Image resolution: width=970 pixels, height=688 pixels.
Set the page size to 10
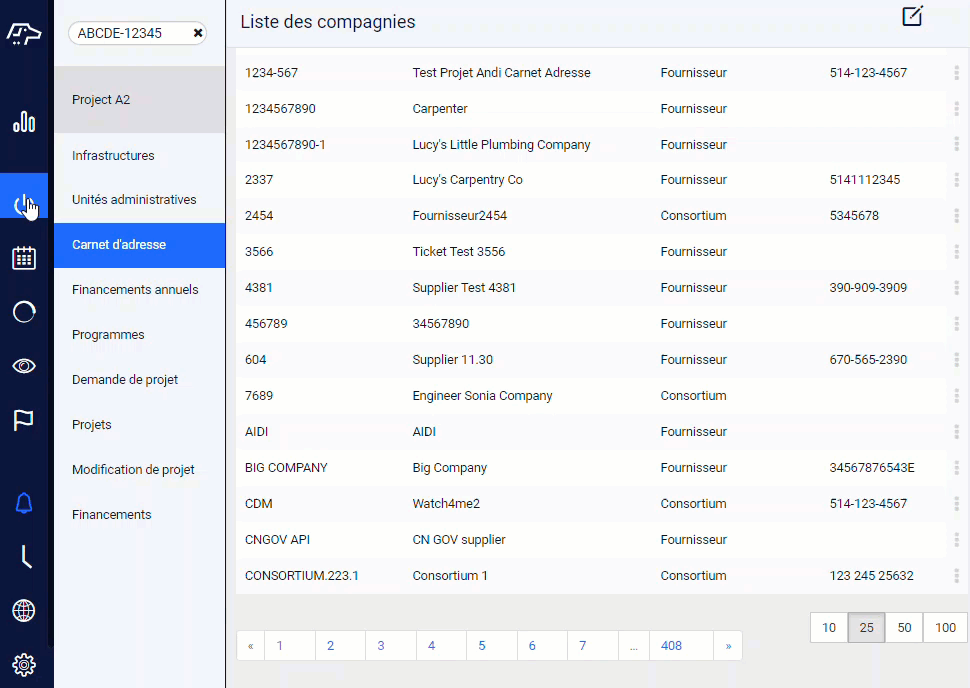coord(829,627)
